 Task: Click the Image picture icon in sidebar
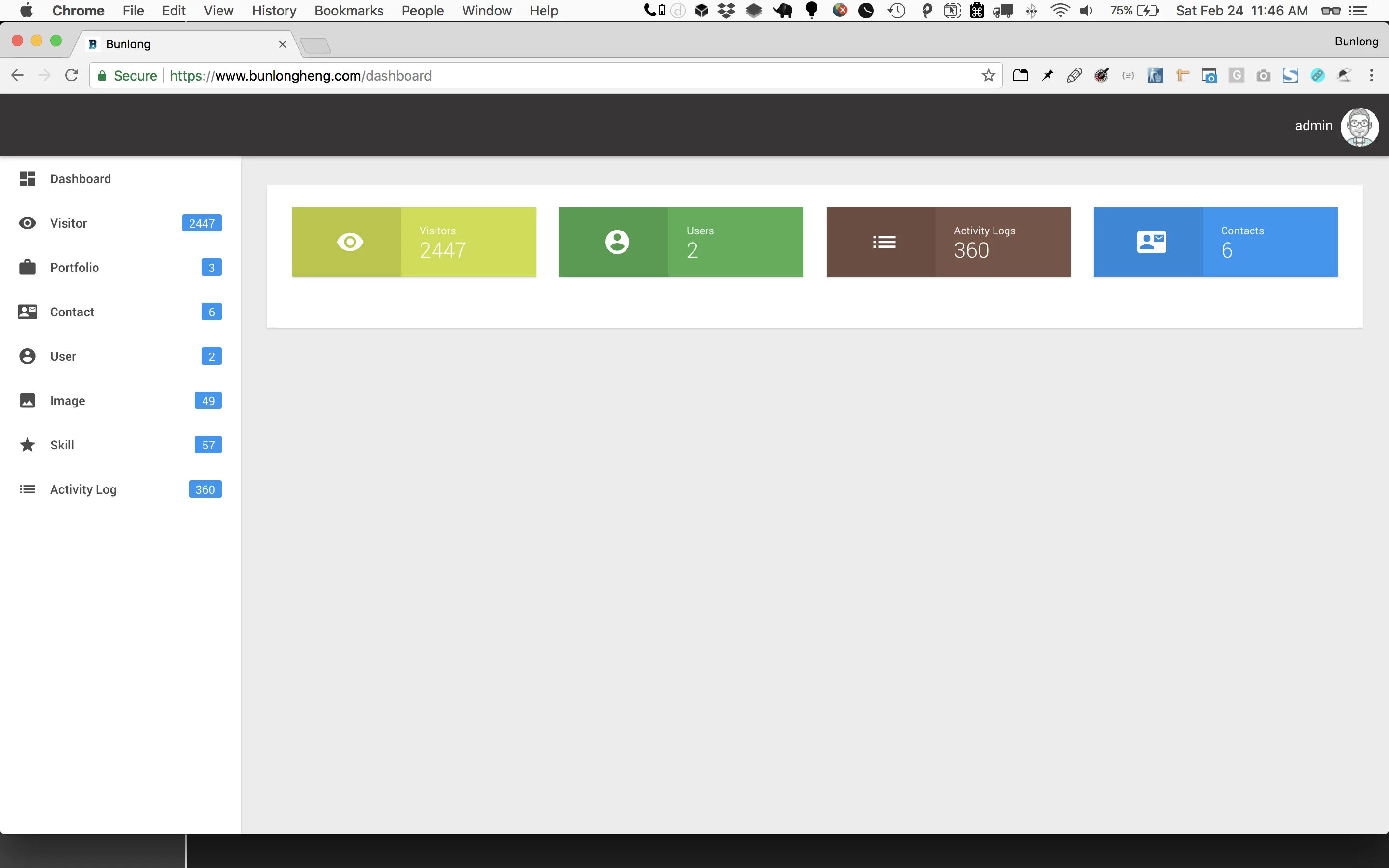click(x=27, y=401)
